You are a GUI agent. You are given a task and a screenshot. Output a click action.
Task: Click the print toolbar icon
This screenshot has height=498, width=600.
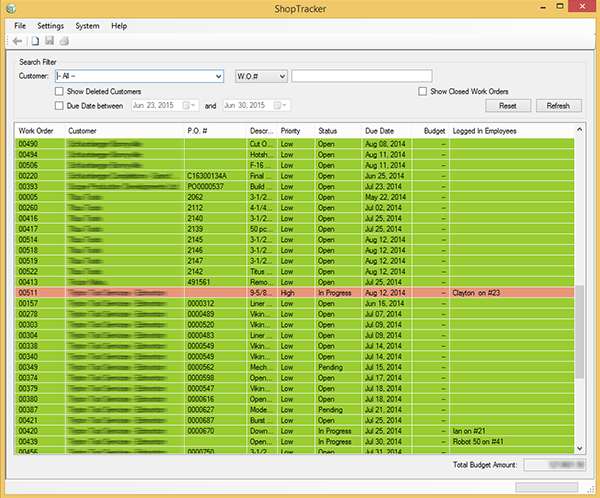64,41
